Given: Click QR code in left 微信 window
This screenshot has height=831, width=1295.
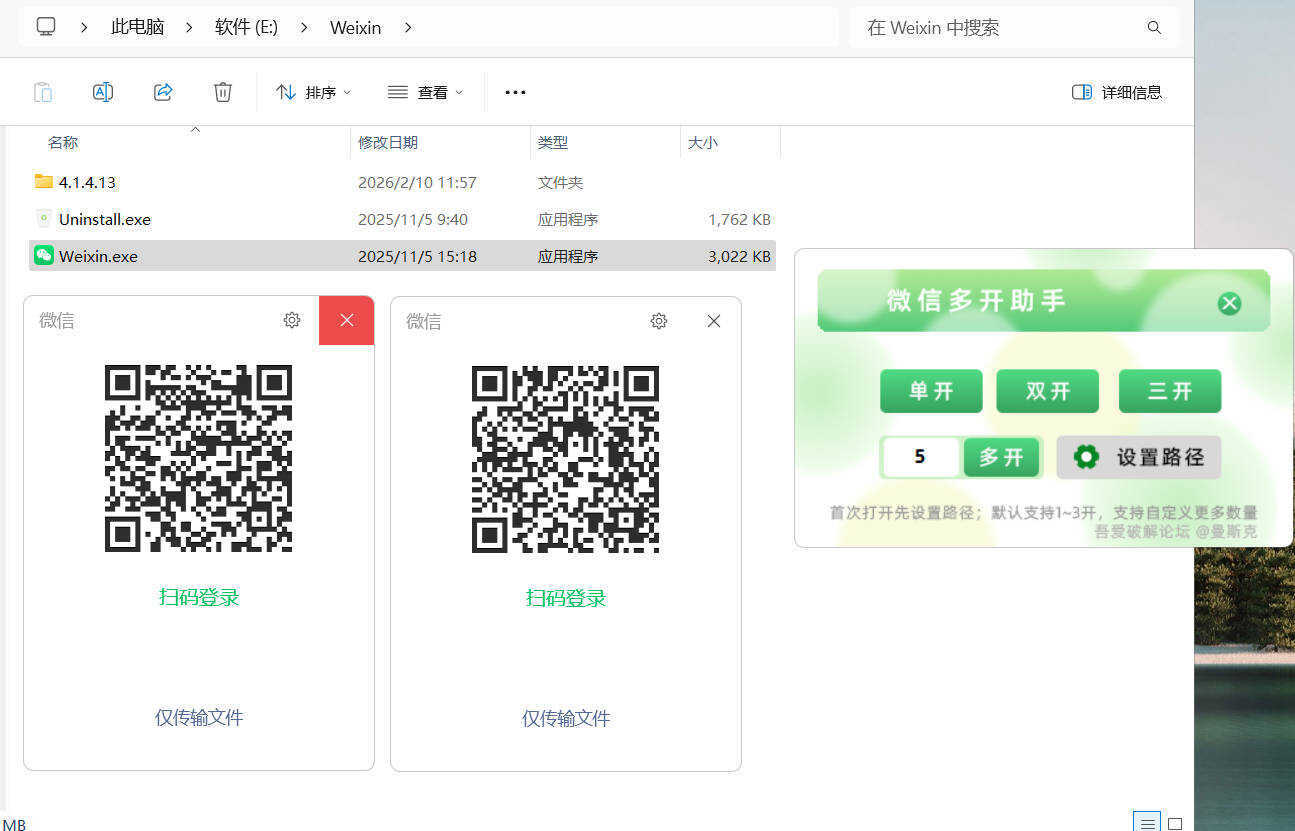Looking at the screenshot, I should [198, 458].
